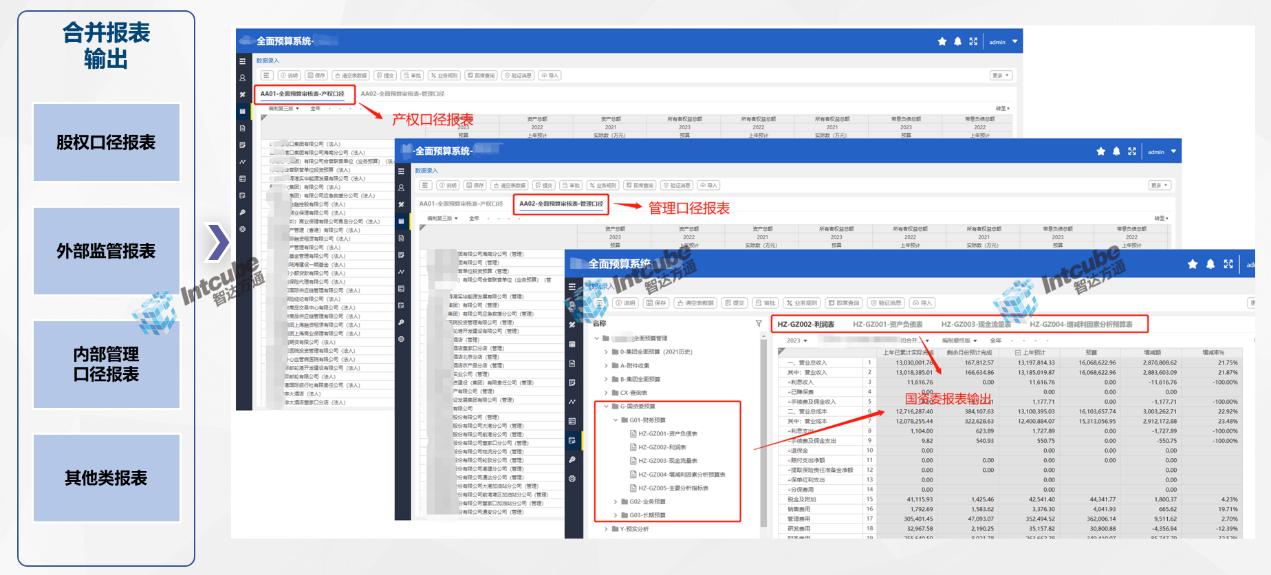Click 提交 button in back window toolbar
The image size is (1271, 575).
point(385,75)
